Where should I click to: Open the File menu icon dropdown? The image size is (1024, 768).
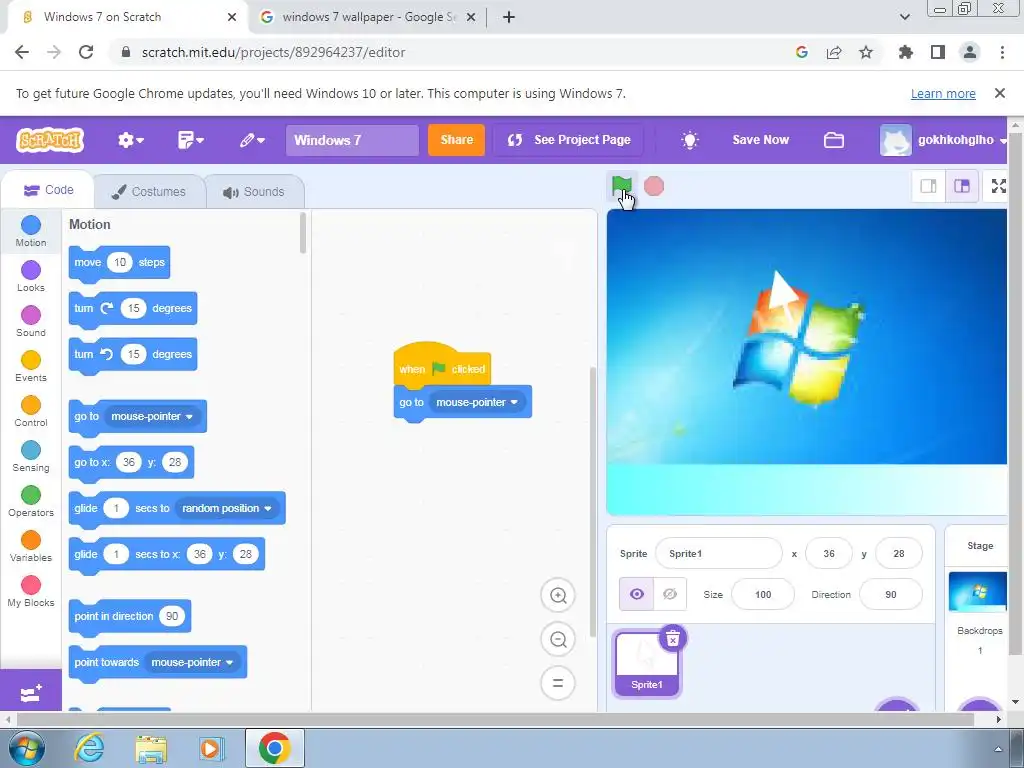pos(191,140)
